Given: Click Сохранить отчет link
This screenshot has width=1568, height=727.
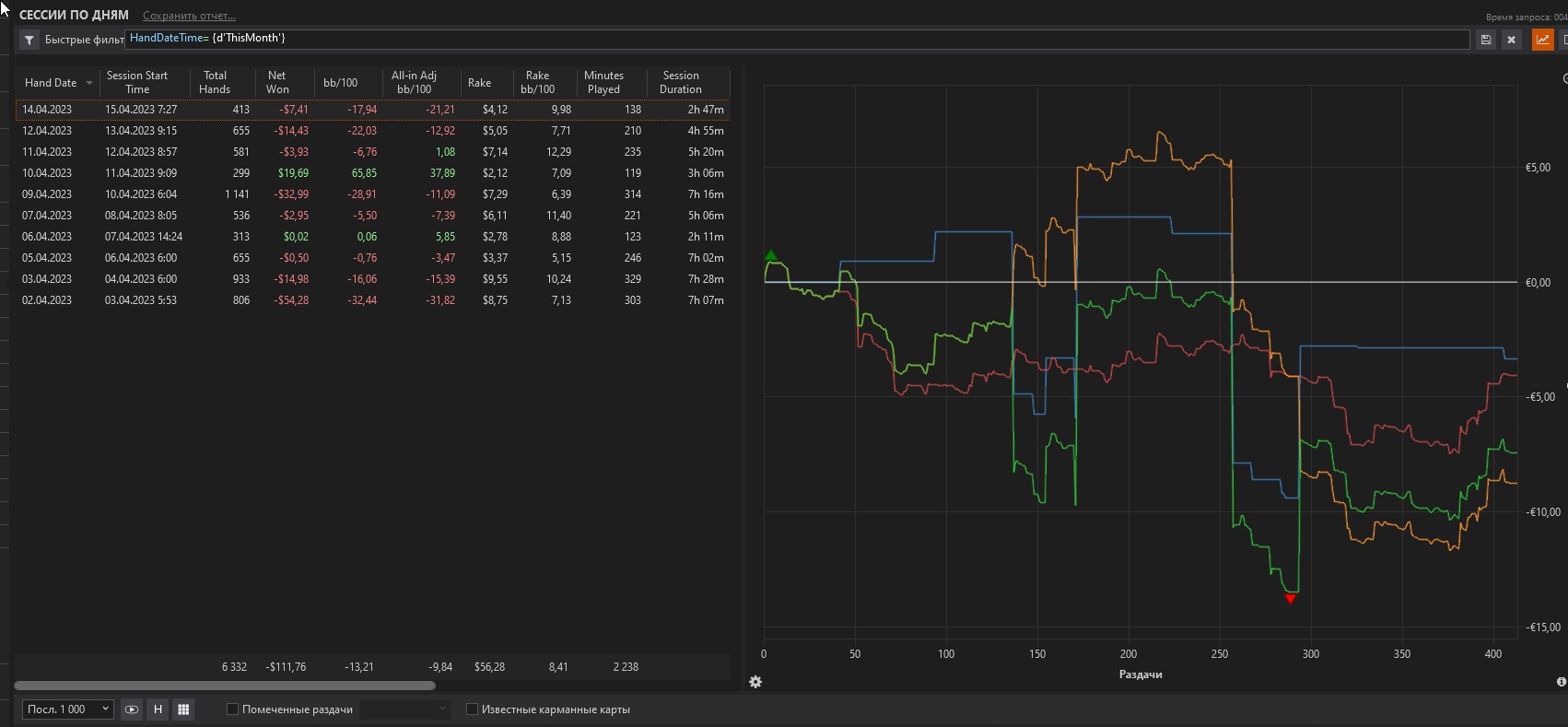Looking at the screenshot, I should (x=189, y=16).
